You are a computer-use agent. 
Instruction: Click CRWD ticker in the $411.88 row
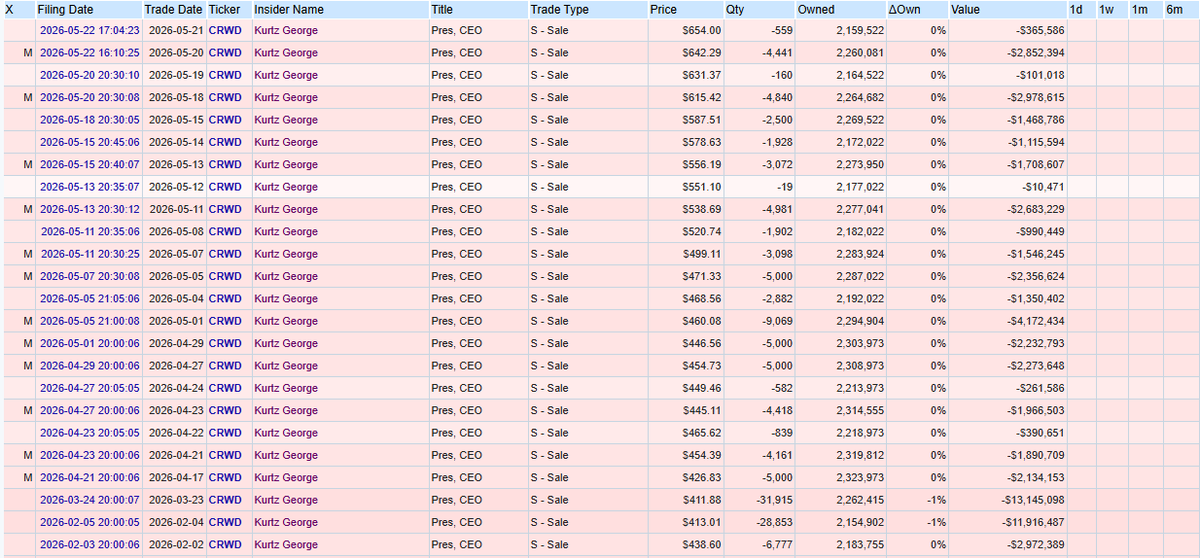225,501
